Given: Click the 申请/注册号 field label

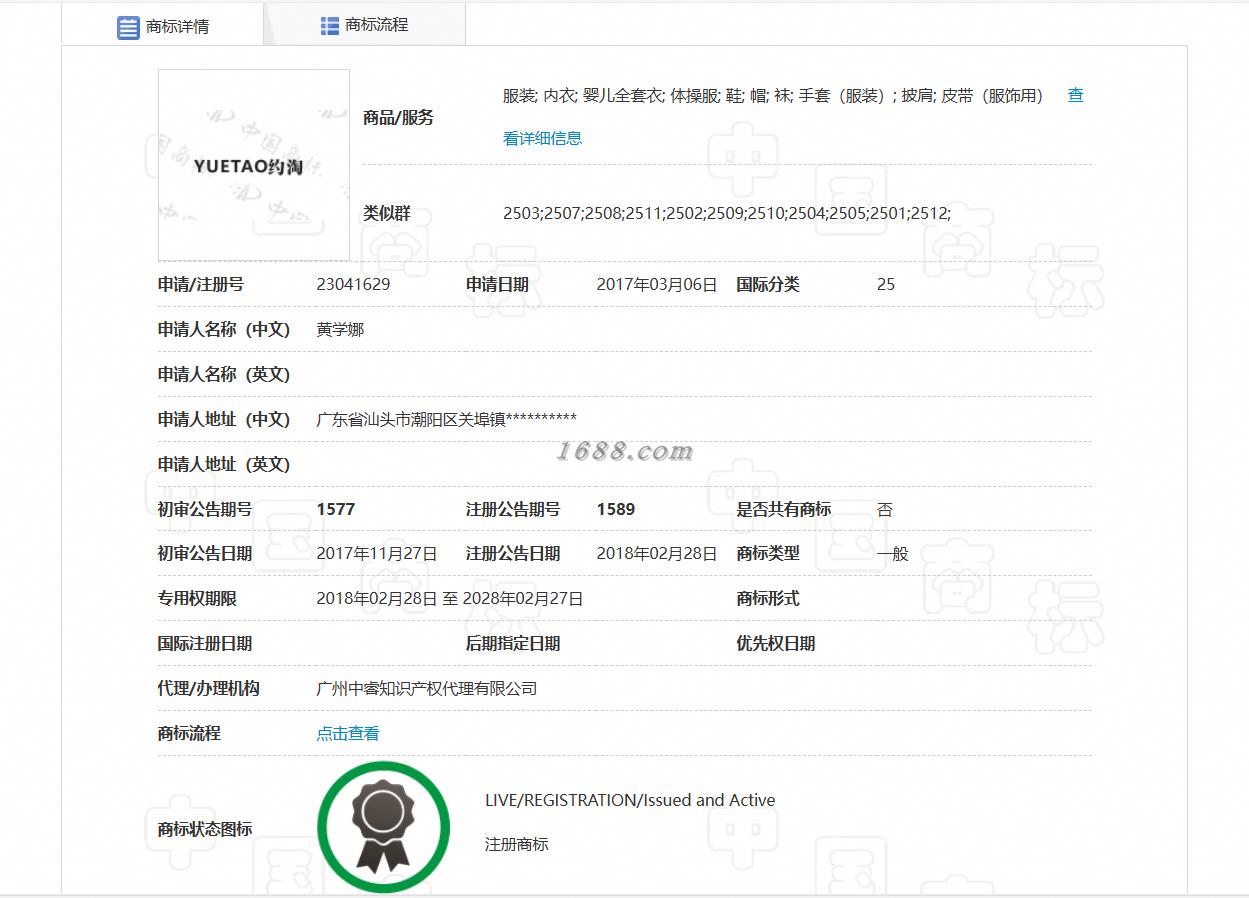Looking at the screenshot, I should coord(201,284).
